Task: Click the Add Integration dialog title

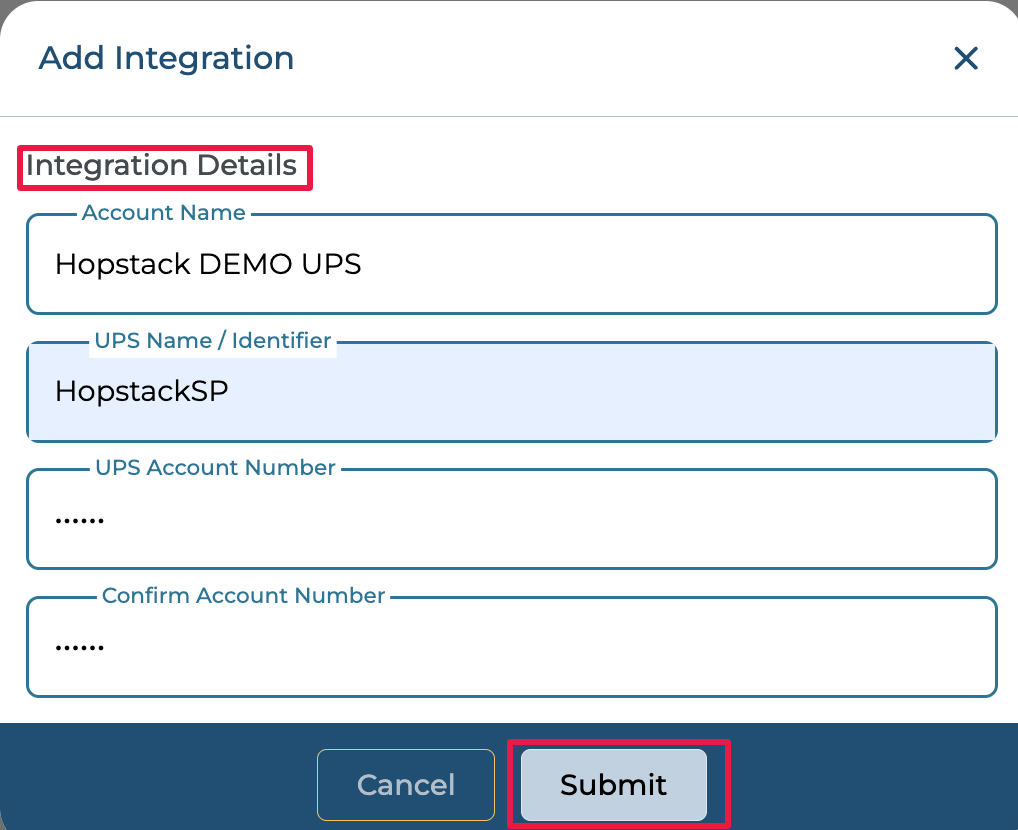Action: coord(166,58)
